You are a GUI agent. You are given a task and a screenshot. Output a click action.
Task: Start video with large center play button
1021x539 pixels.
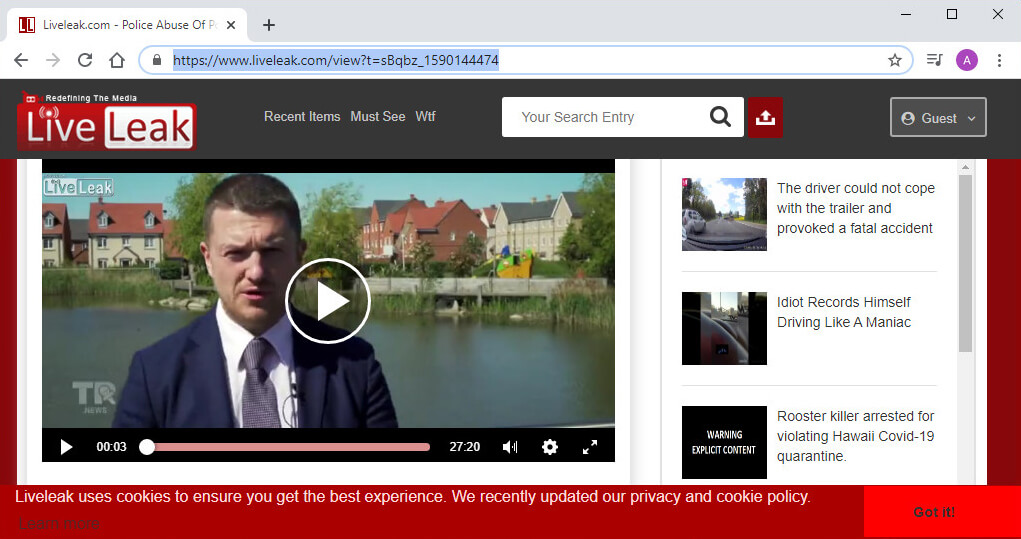click(328, 301)
